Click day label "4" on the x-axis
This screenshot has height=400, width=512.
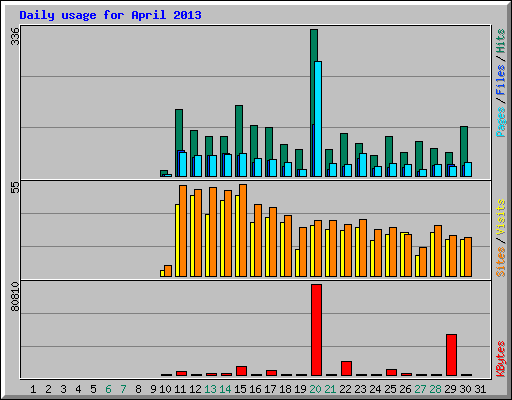(78, 389)
